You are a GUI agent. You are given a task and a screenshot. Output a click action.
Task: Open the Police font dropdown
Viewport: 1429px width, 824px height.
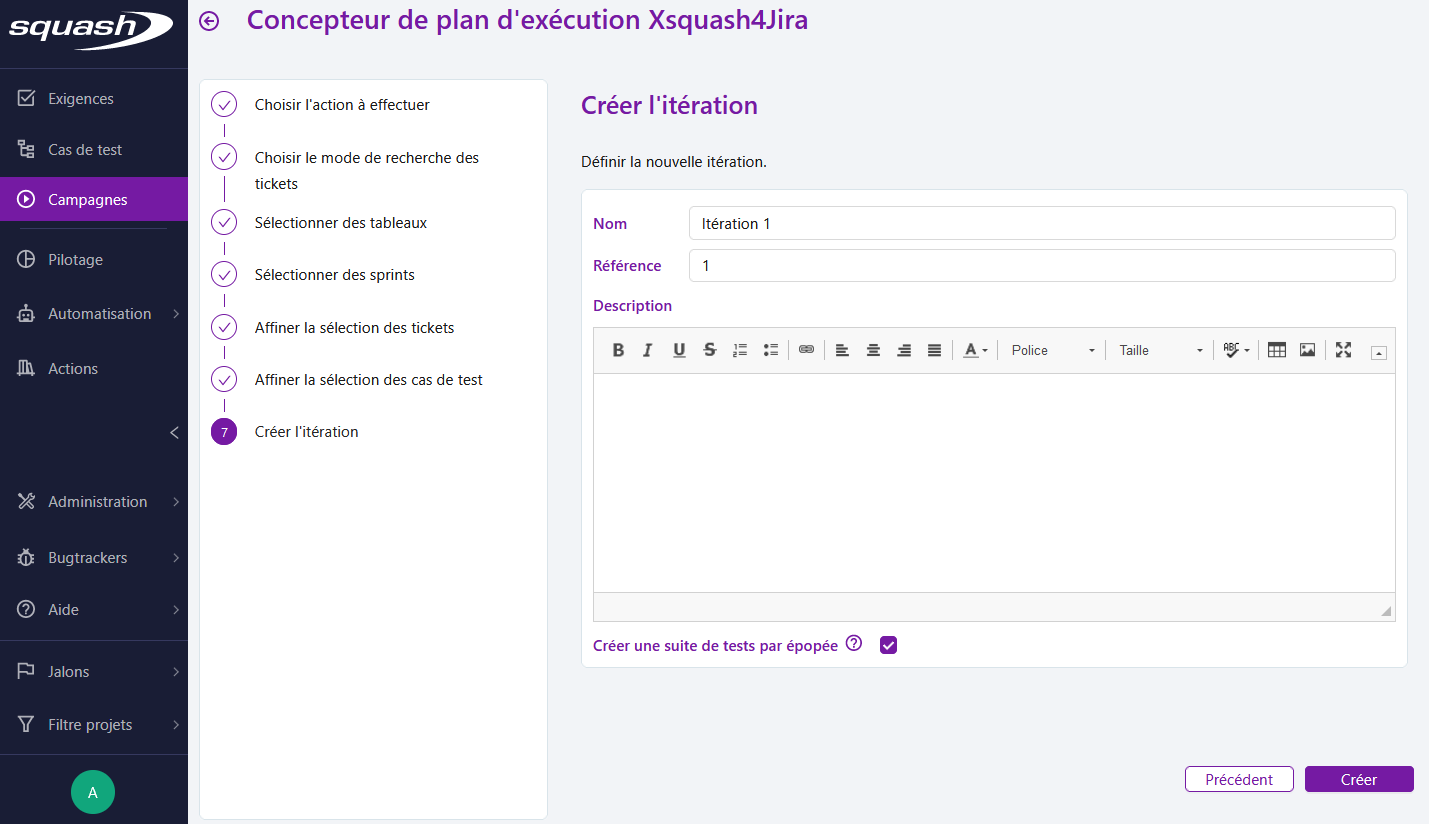(x=1053, y=350)
